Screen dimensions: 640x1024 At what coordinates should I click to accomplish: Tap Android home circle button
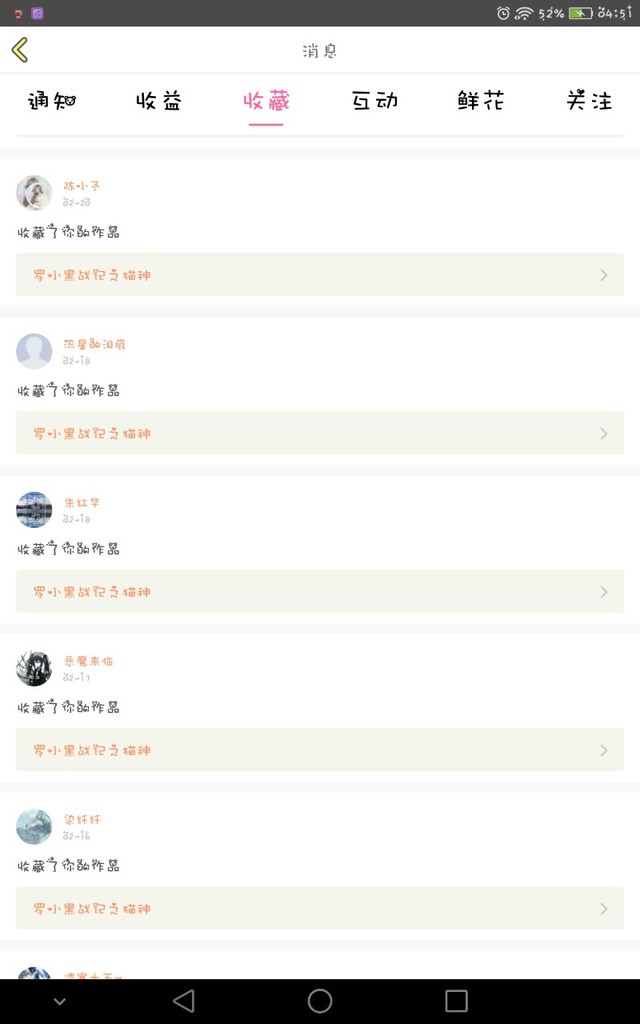pyautogui.click(x=320, y=1000)
